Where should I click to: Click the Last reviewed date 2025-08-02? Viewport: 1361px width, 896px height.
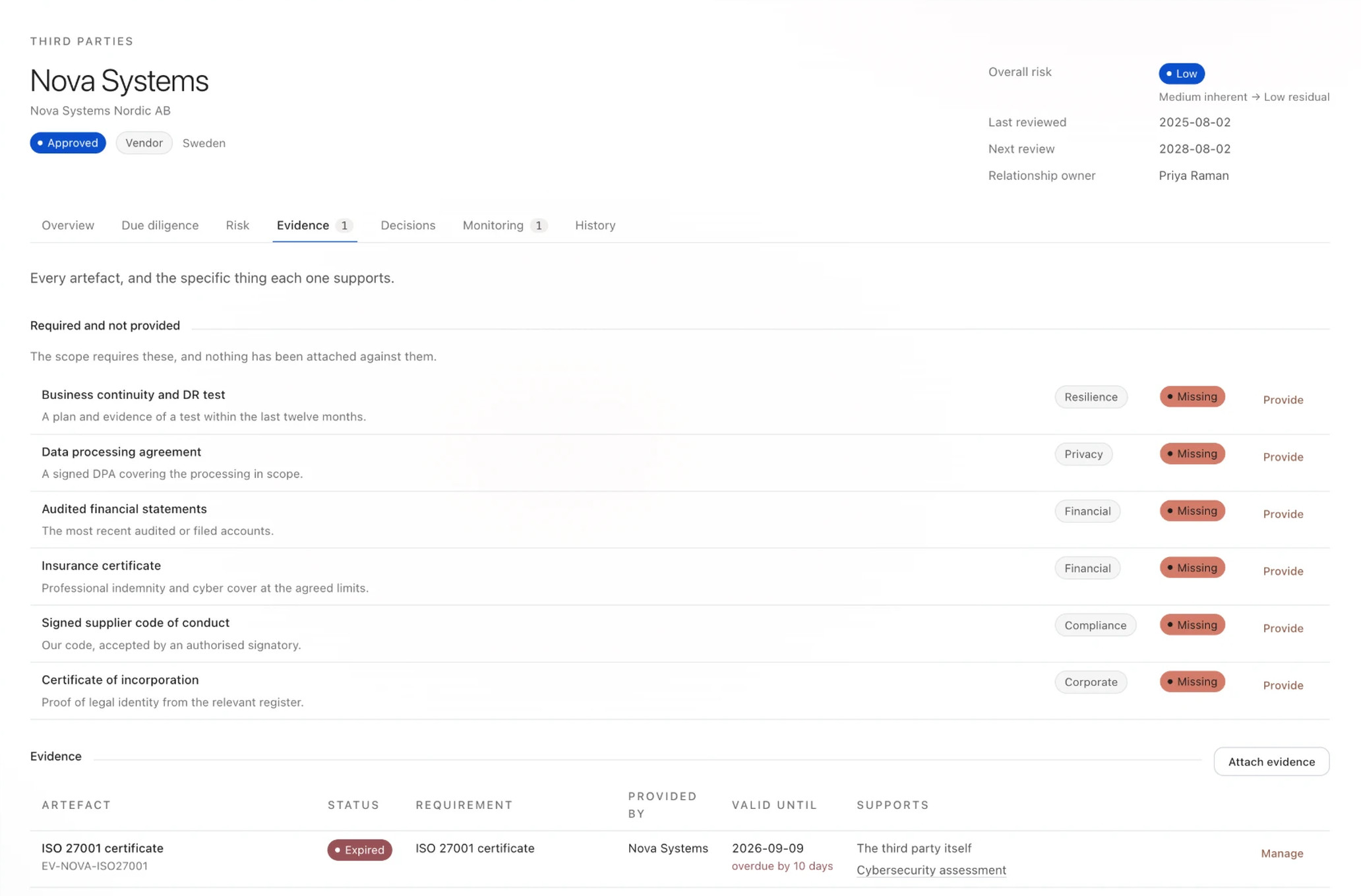click(x=1195, y=122)
